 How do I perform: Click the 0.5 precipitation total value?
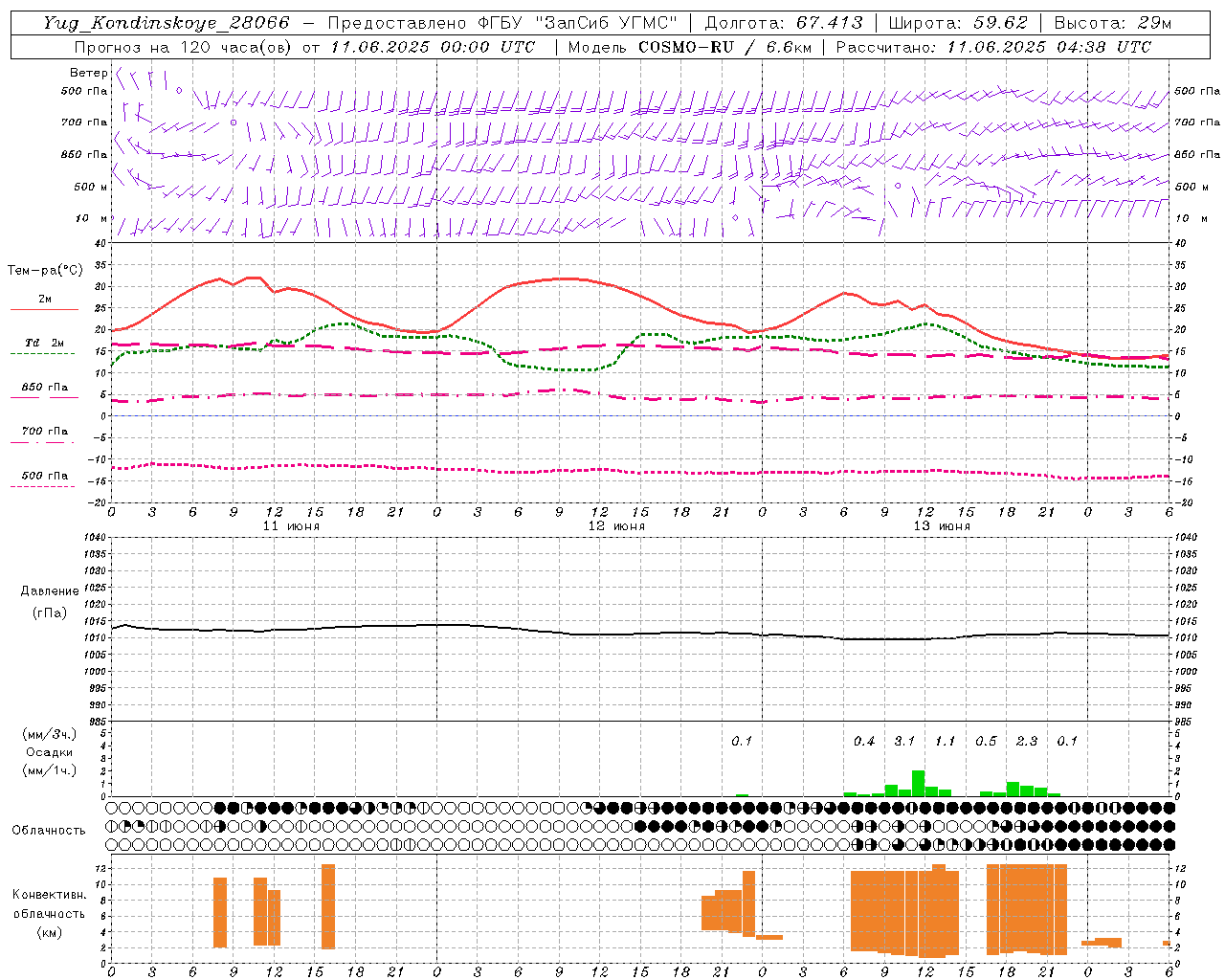pyautogui.click(x=986, y=742)
